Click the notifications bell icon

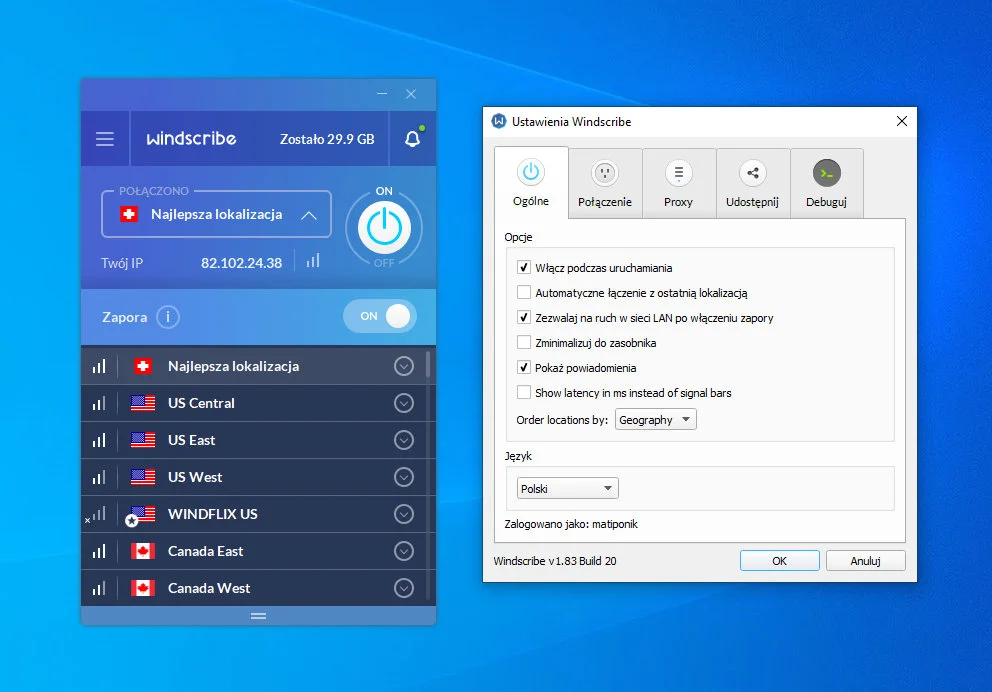pos(412,139)
